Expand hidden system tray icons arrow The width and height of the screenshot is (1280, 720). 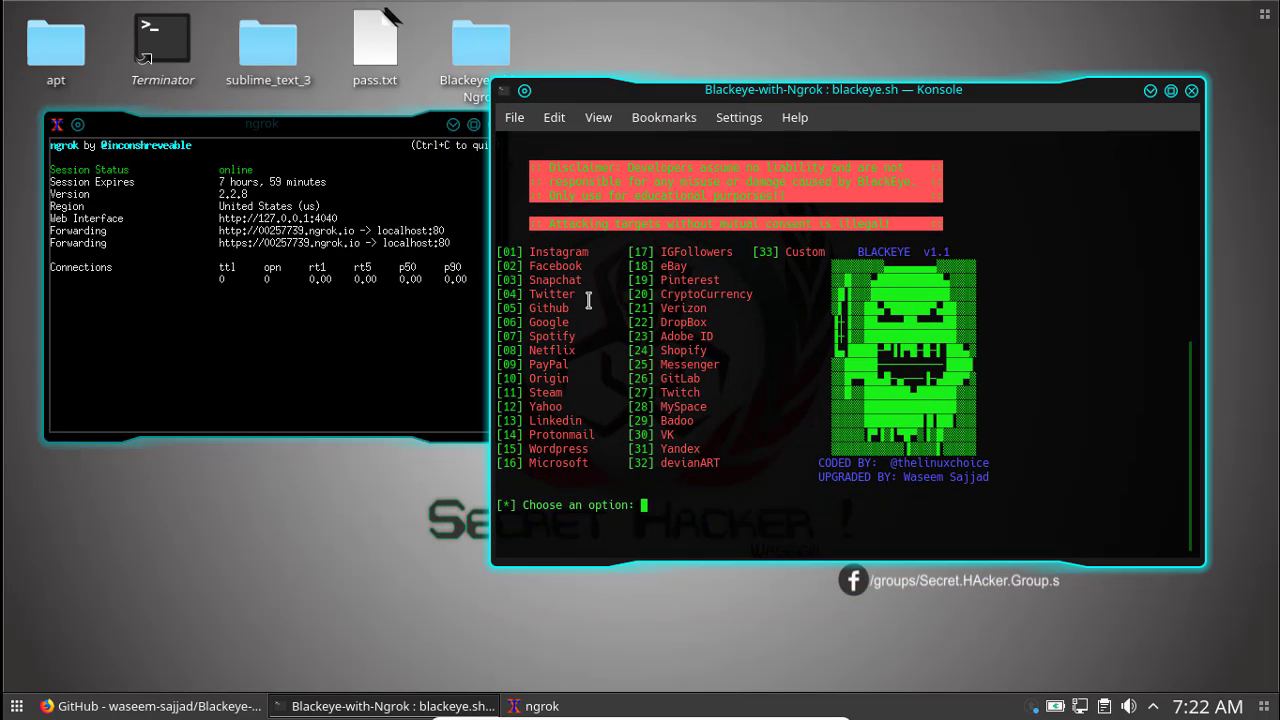pyautogui.click(x=1153, y=706)
